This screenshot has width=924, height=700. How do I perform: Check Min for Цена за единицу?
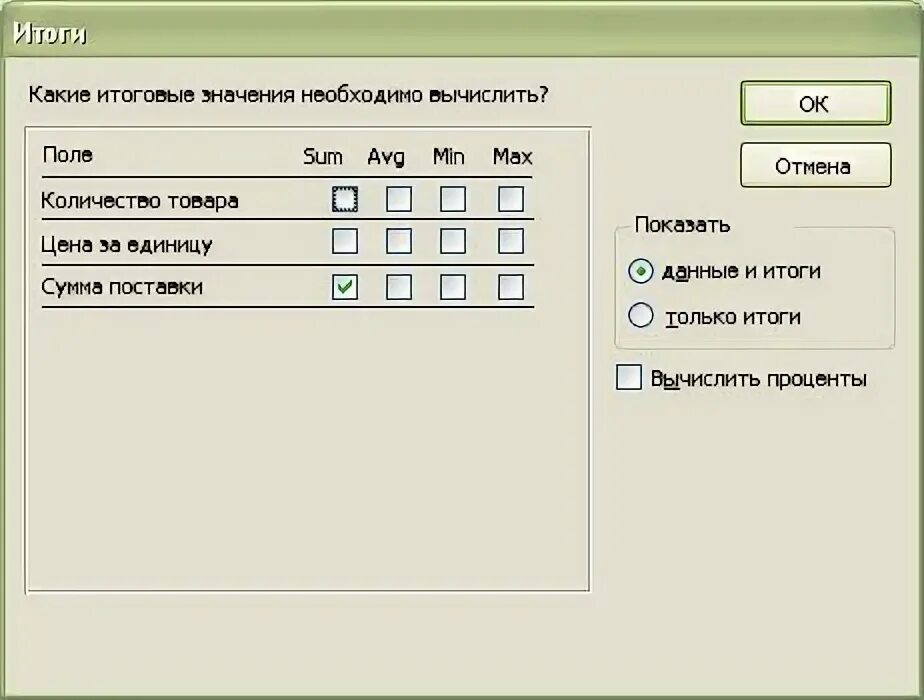(x=453, y=241)
